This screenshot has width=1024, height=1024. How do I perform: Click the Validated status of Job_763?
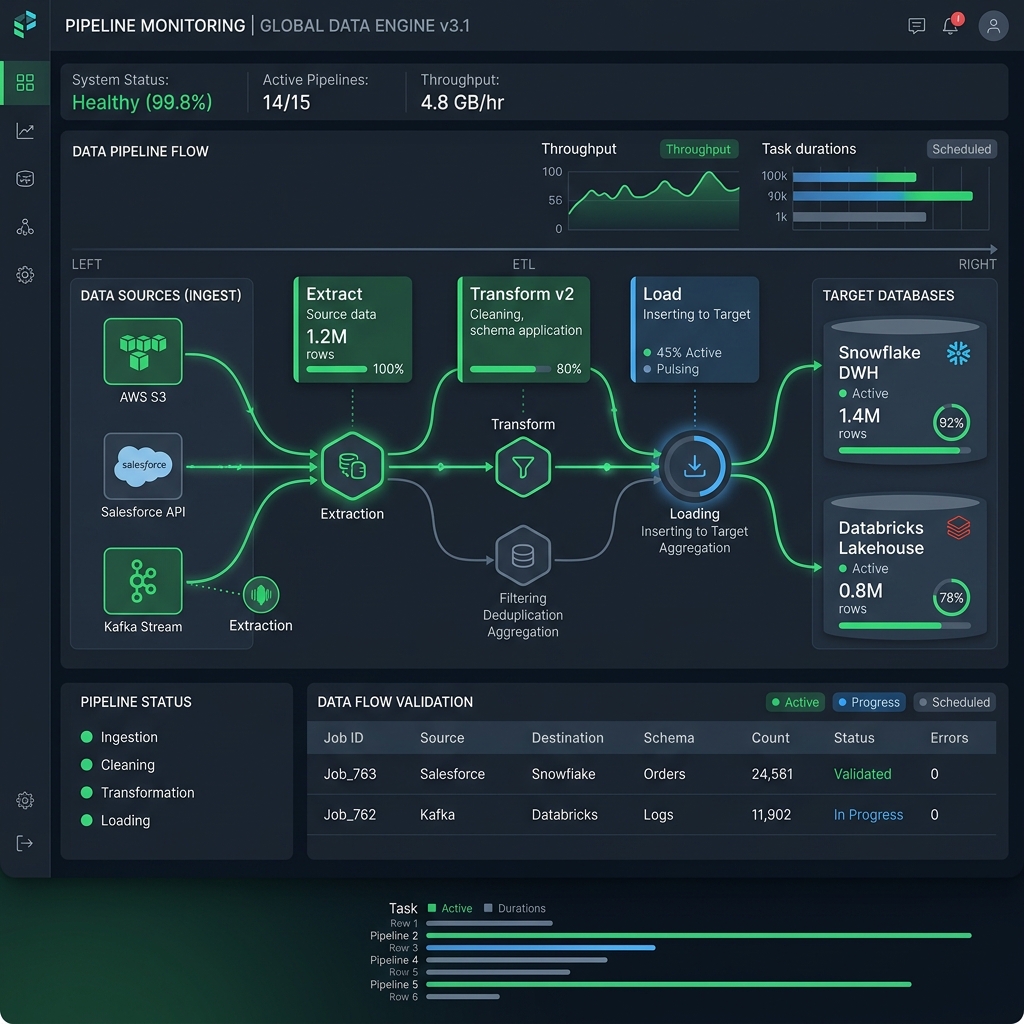point(862,774)
